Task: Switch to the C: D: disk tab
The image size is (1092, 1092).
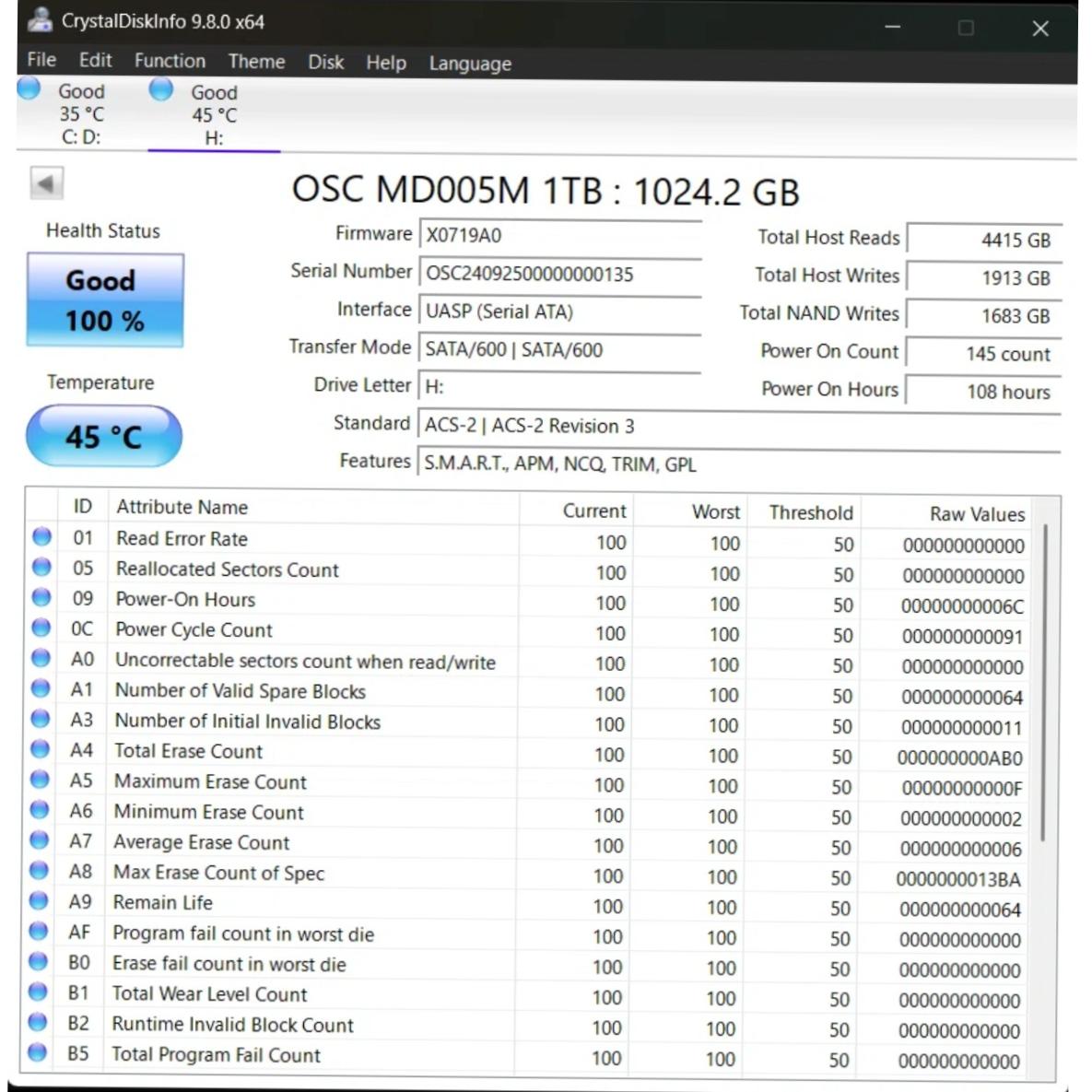Action: pyautogui.click(x=81, y=113)
